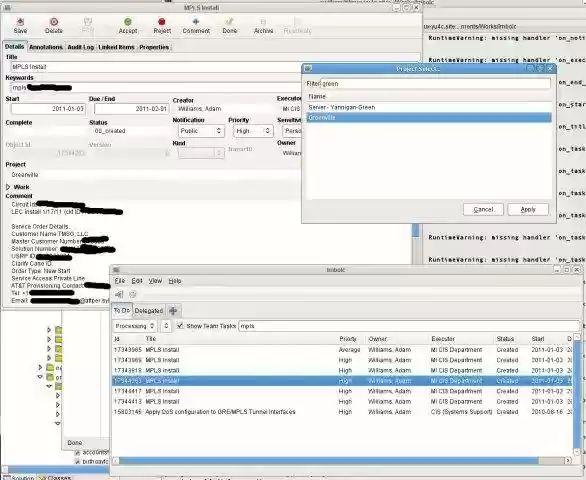586x480 pixels.
Task: Click the Delete toolbar icon
Action: (x=54, y=22)
